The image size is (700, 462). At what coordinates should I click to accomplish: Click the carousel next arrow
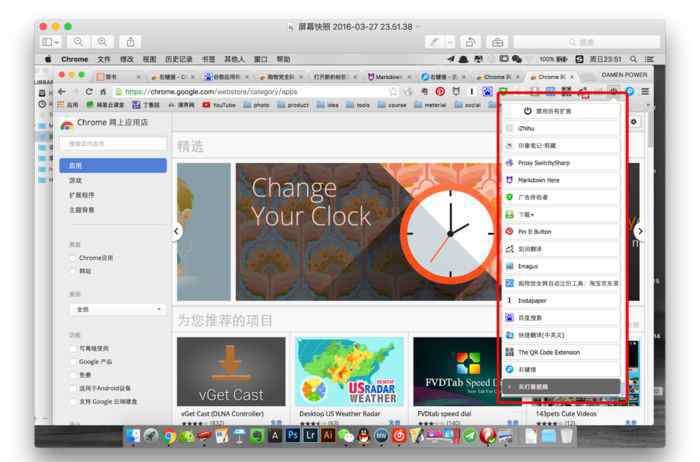(x=640, y=231)
